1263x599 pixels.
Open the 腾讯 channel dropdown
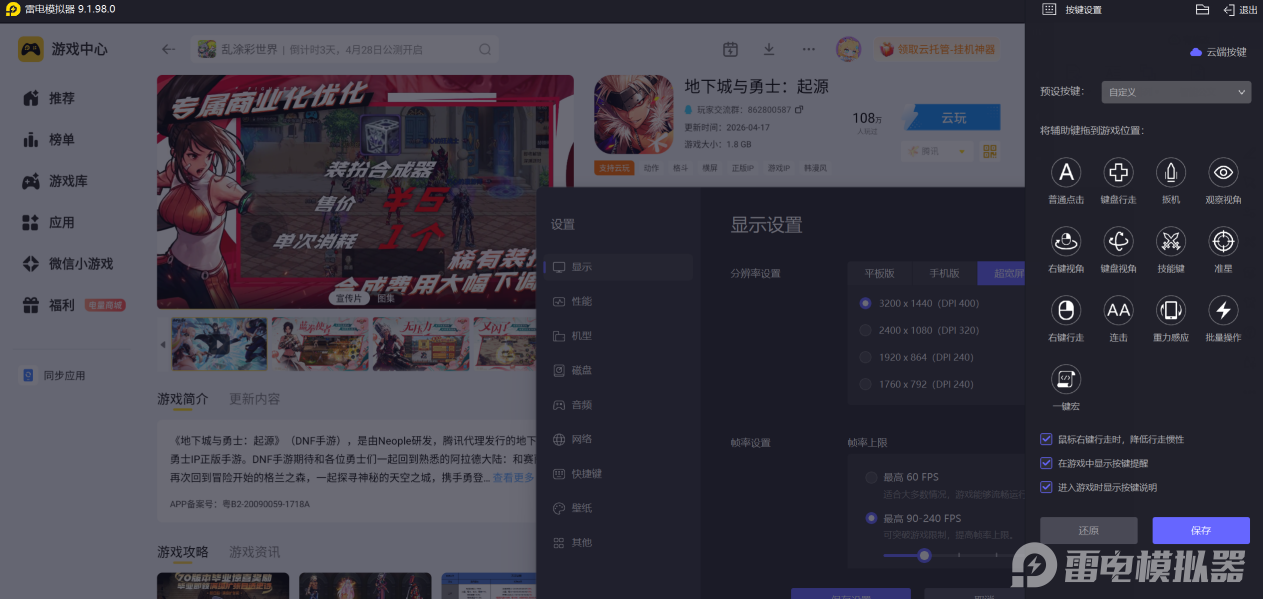[x=936, y=151]
